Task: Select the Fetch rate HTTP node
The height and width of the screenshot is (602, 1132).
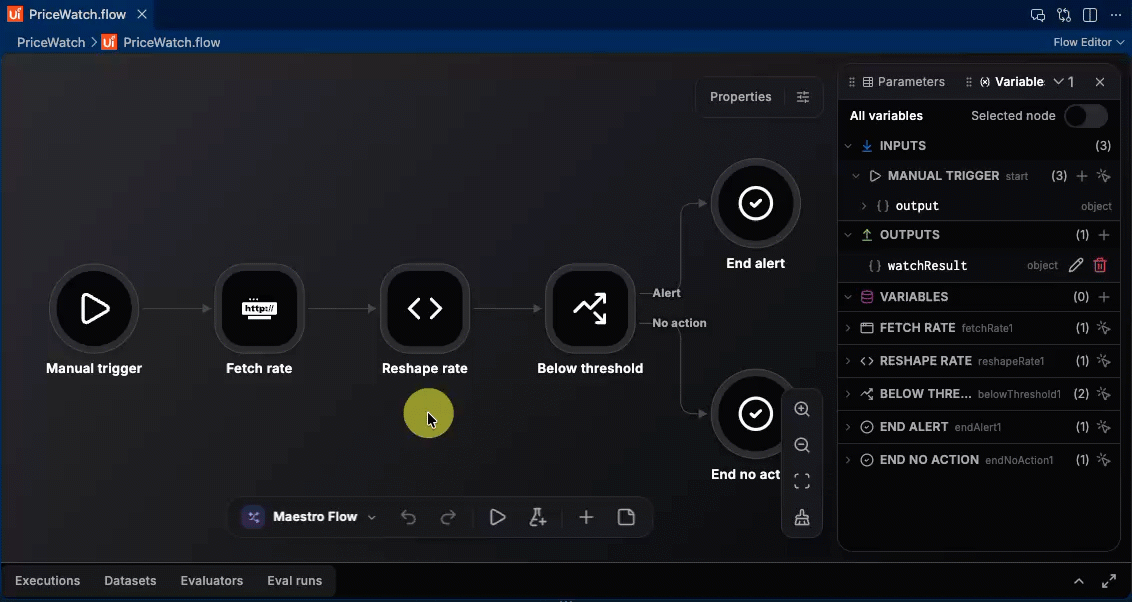Action: pos(259,308)
